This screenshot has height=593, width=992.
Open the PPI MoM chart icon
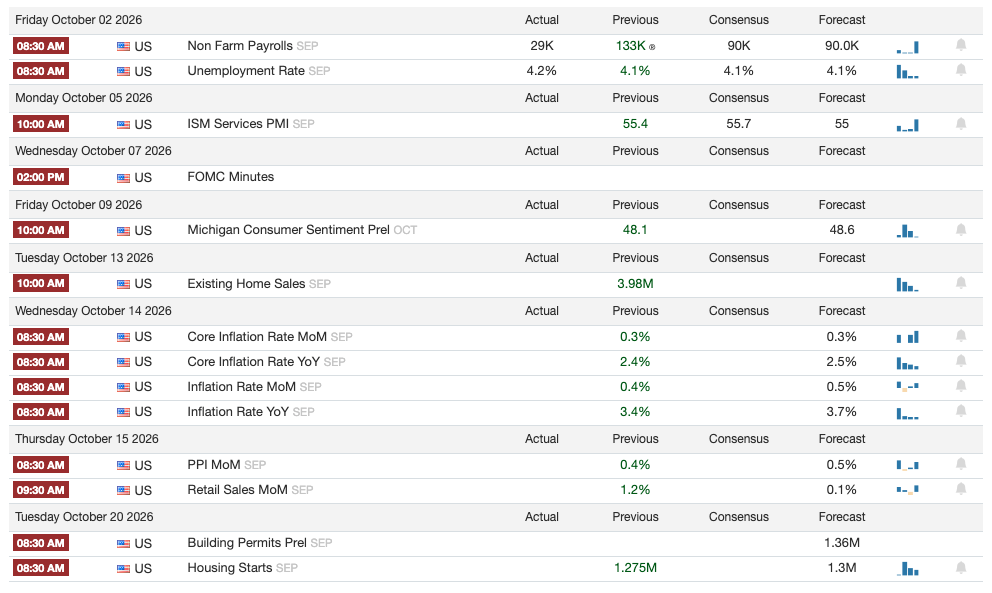coord(907,465)
